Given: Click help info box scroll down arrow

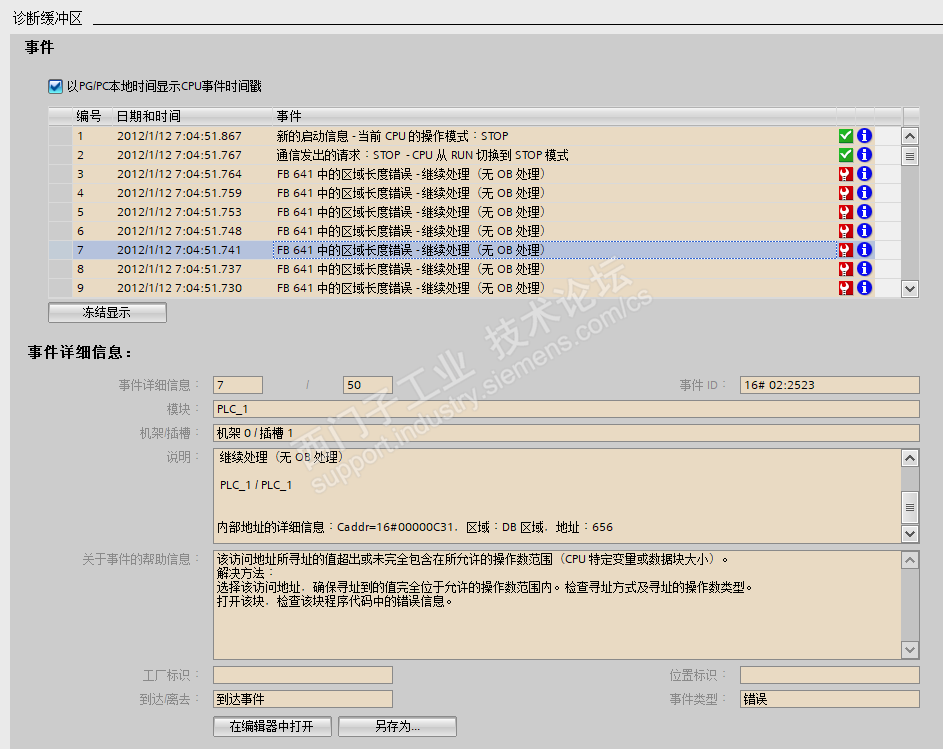Looking at the screenshot, I should point(910,649).
